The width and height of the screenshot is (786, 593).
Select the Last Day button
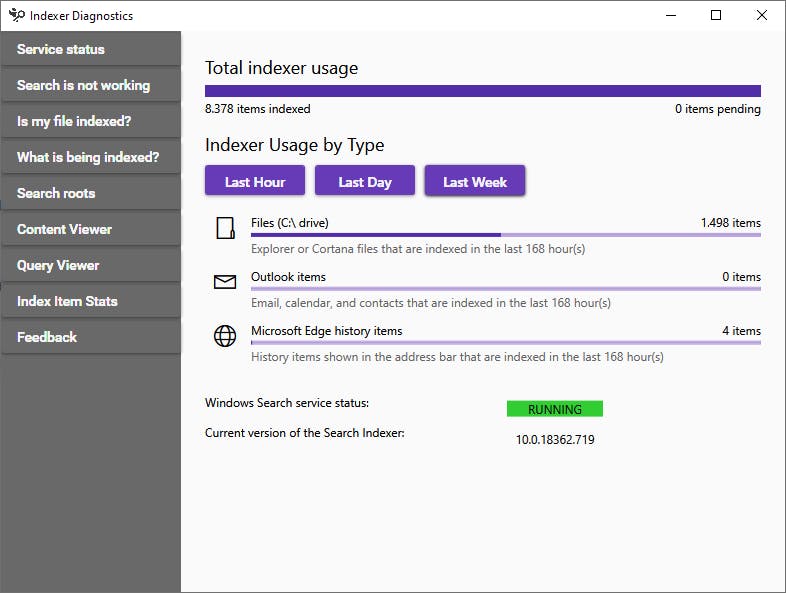click(x=365, y=182)
